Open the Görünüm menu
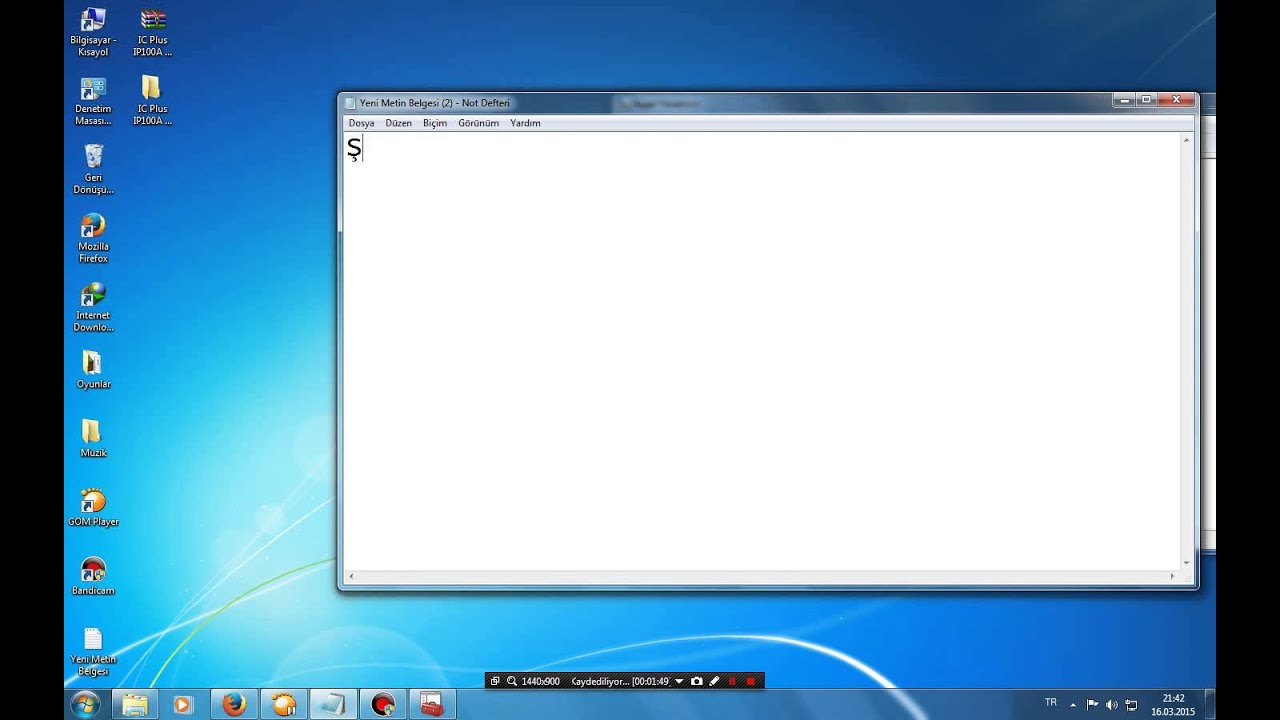 click(478, 123)
